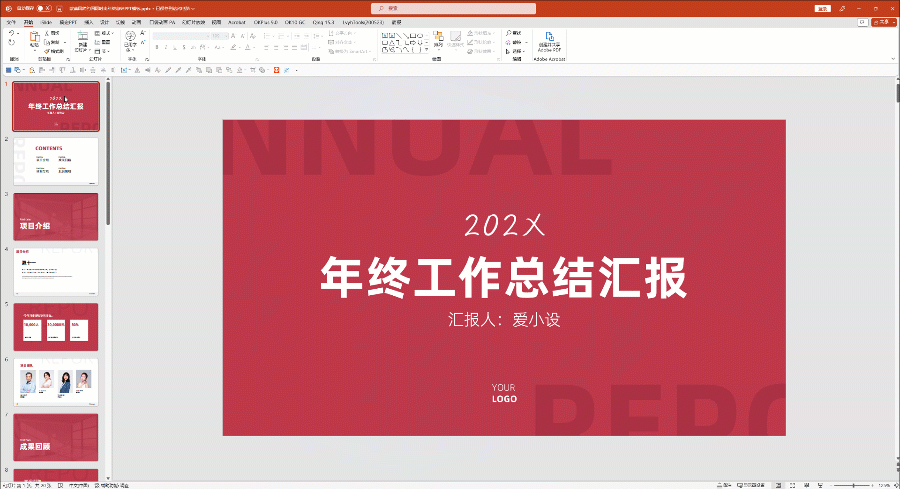900x489 pixels.
Task: Click the pen icon in title bar
Action: click(842, 9)
